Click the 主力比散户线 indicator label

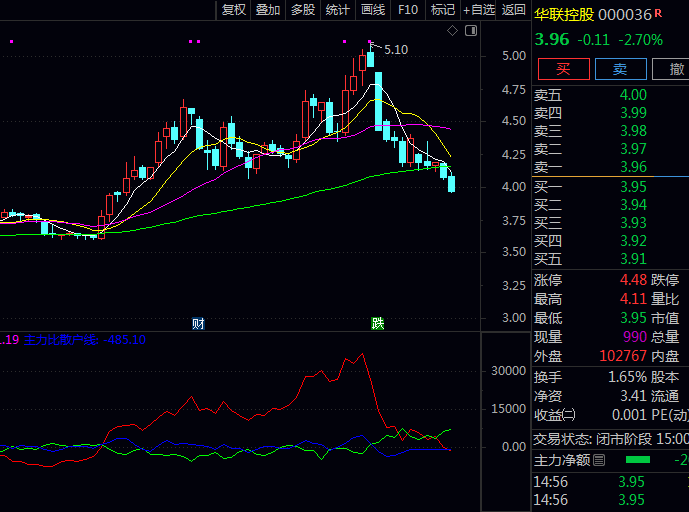[x=84, y=340]
